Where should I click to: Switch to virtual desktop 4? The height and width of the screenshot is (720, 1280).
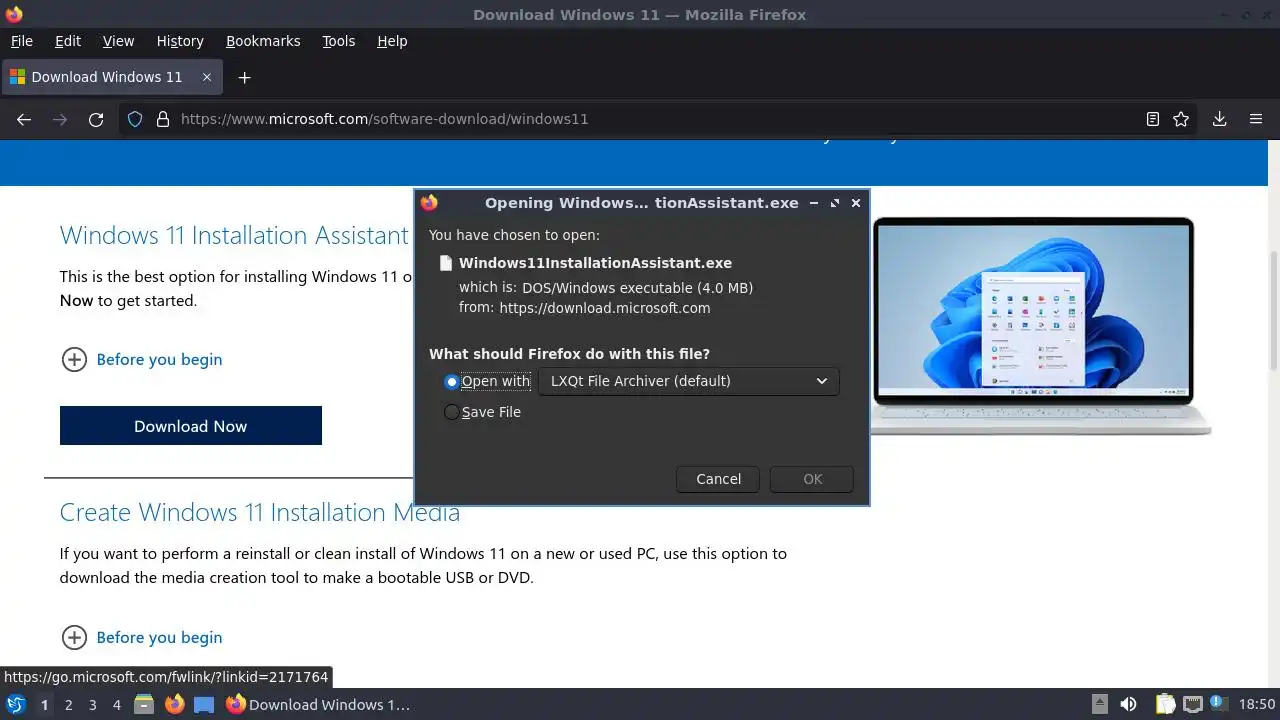point(116,705)
